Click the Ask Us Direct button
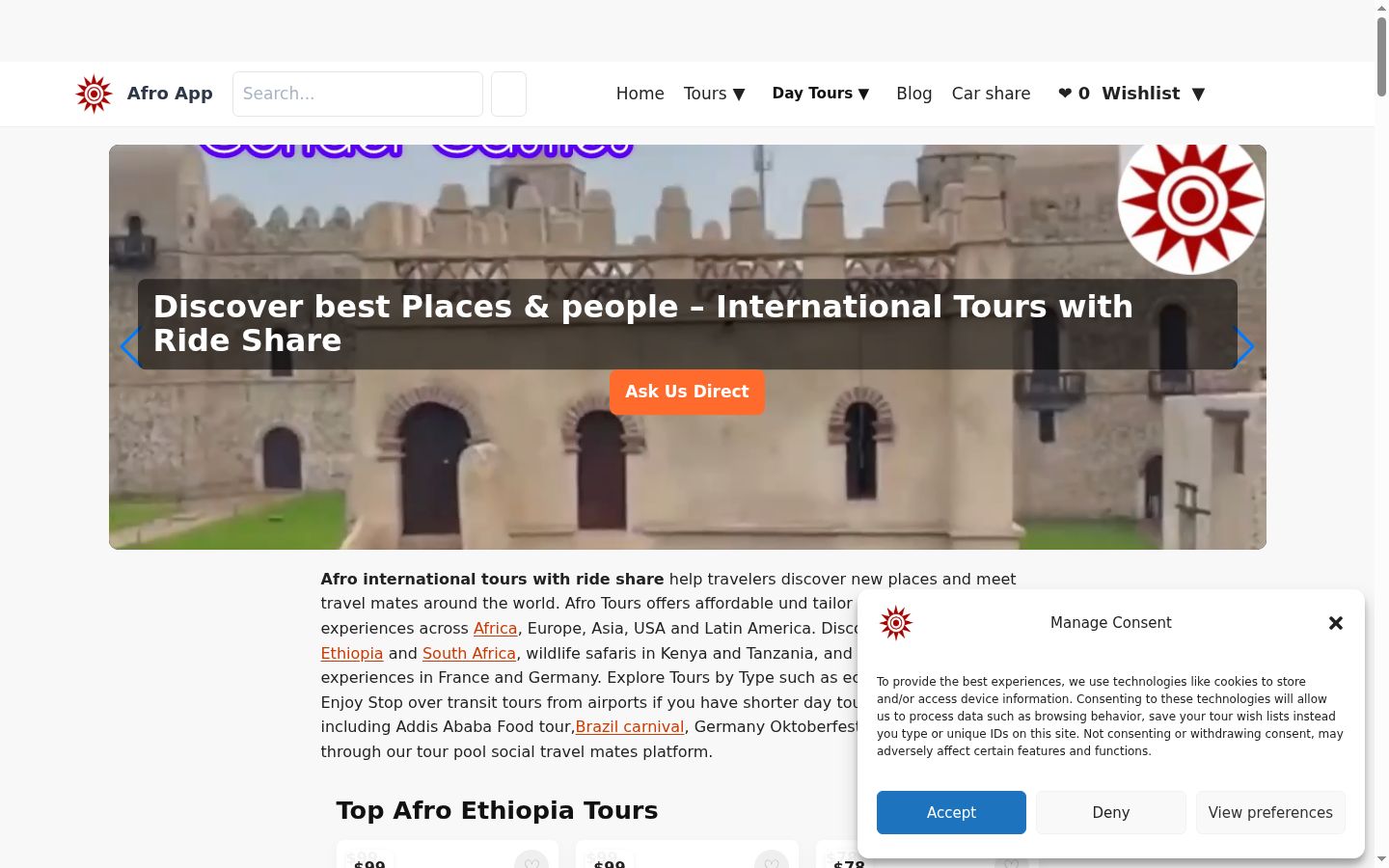The width and height of the screenshot is (1389, 868). pos(687,392)
